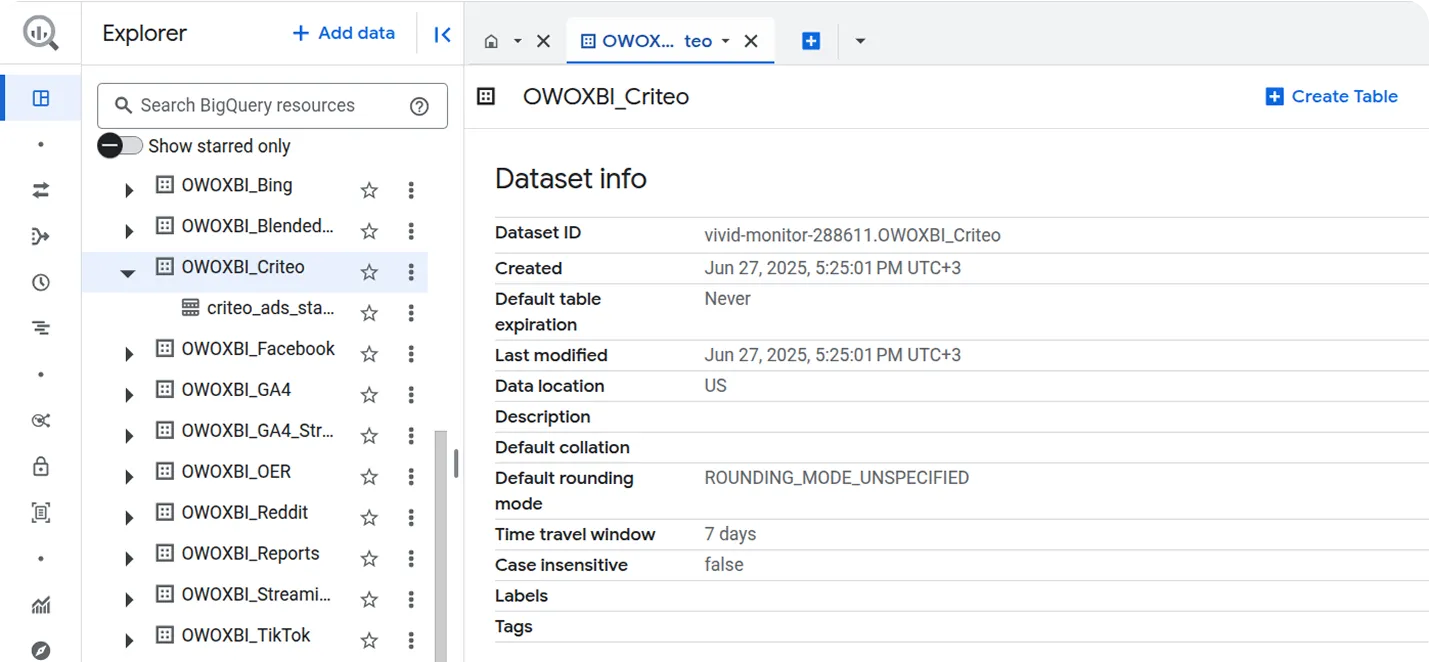Open more actions for OWOXBI_Reports
The image size is (1429, 662).
click(x=411, y=559)
